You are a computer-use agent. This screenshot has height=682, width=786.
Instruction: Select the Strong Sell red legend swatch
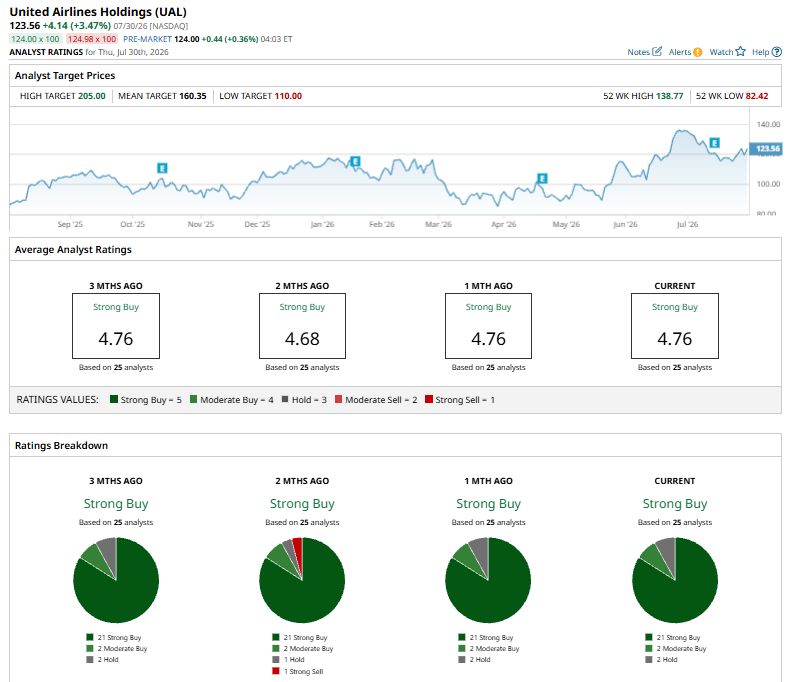coord(429,399)
